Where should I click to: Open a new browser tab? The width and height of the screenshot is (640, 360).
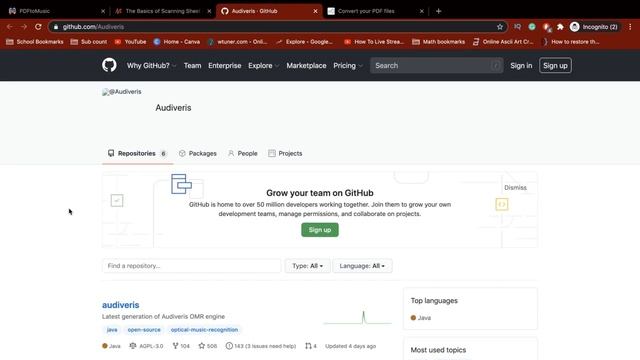[x=438, y=11]
